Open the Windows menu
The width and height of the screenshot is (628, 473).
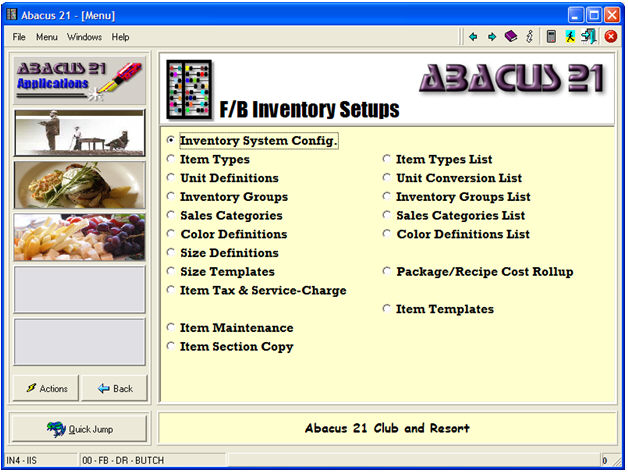[x=84, y=37]
